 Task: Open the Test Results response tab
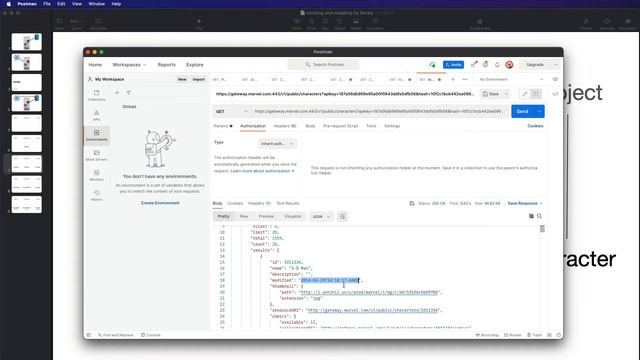coord(287,203)
